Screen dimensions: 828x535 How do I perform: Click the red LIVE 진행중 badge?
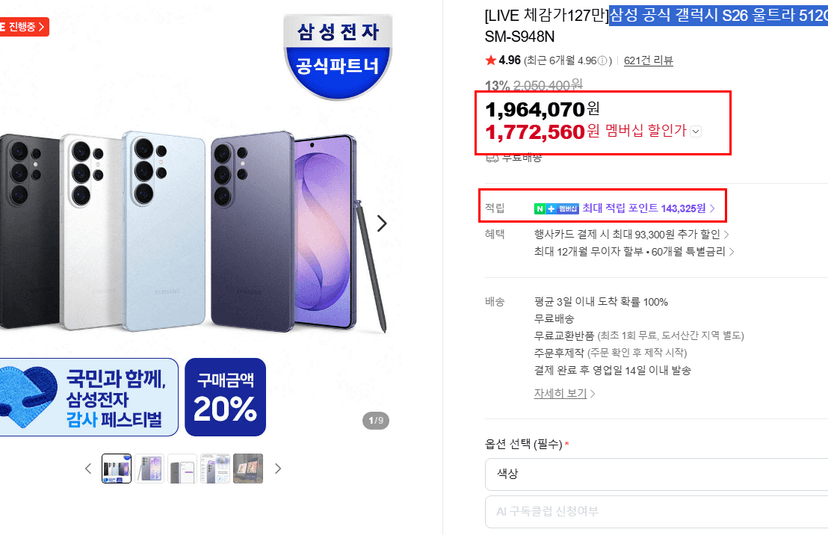point(23,26)
